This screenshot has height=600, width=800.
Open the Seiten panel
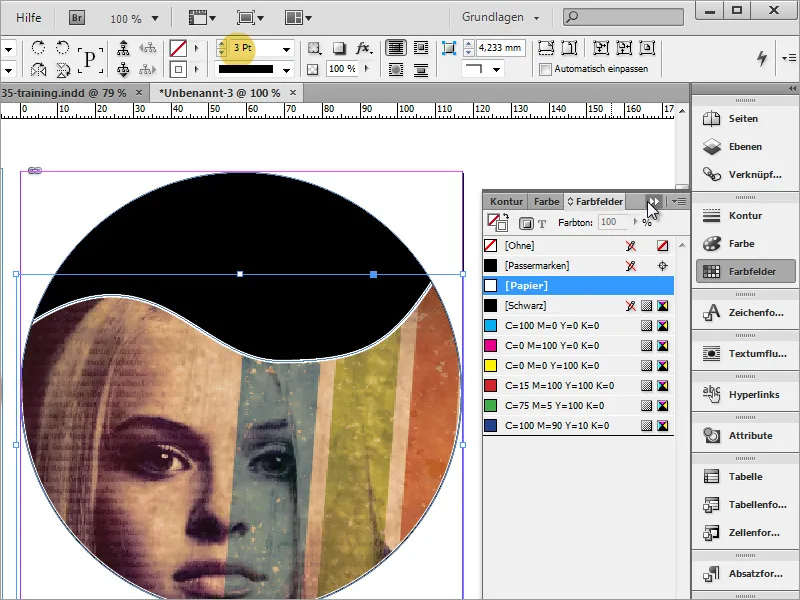point(745,118)
